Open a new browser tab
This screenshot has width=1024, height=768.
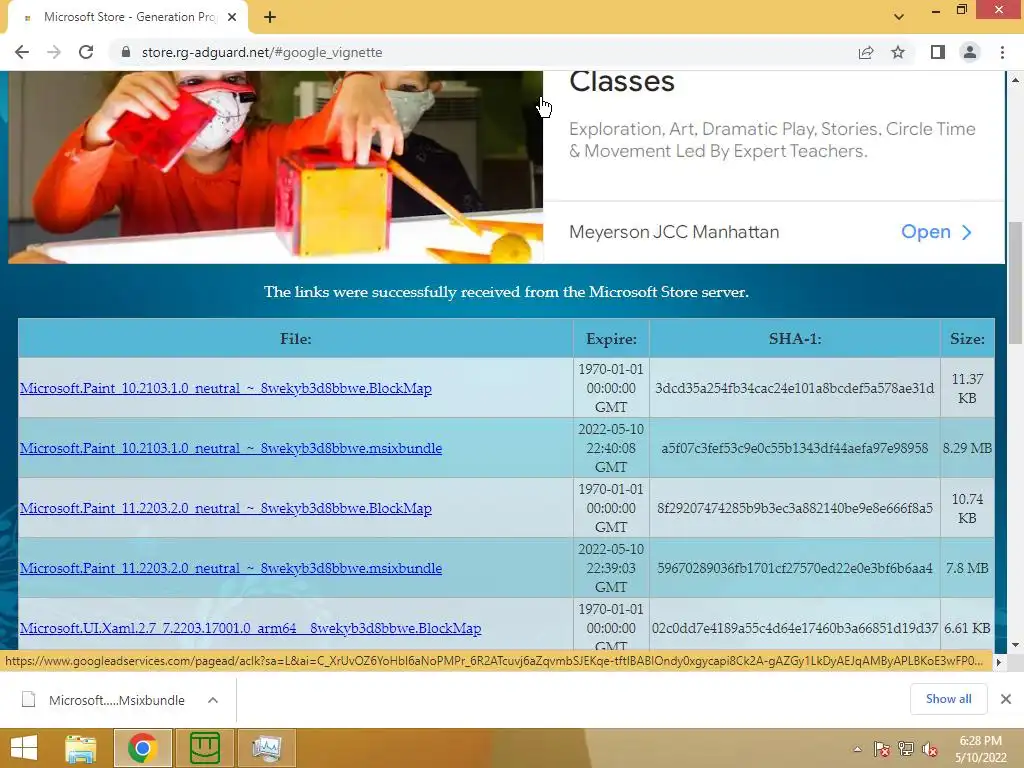pyautogui.click(x=270, y=17)
